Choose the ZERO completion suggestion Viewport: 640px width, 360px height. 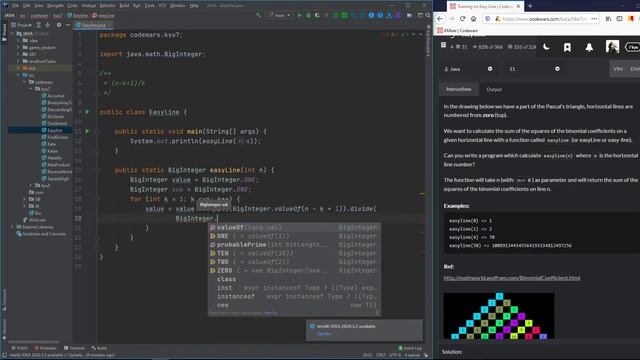point(294,270)
